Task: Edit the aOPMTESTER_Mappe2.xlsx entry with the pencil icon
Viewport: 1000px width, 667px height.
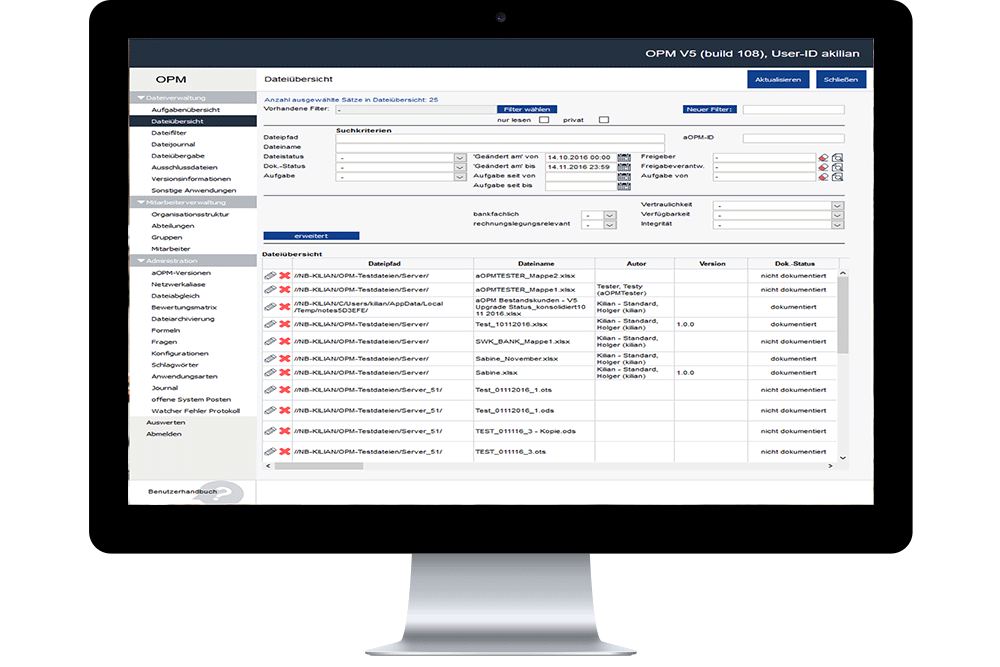Action: [271, 276]
